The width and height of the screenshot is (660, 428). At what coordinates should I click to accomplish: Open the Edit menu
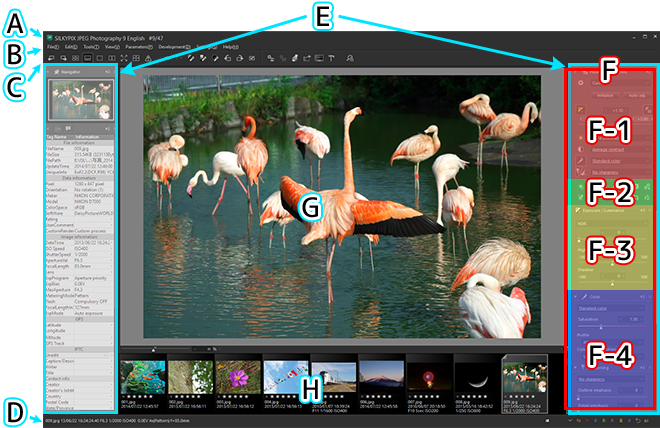pos(71,47)
